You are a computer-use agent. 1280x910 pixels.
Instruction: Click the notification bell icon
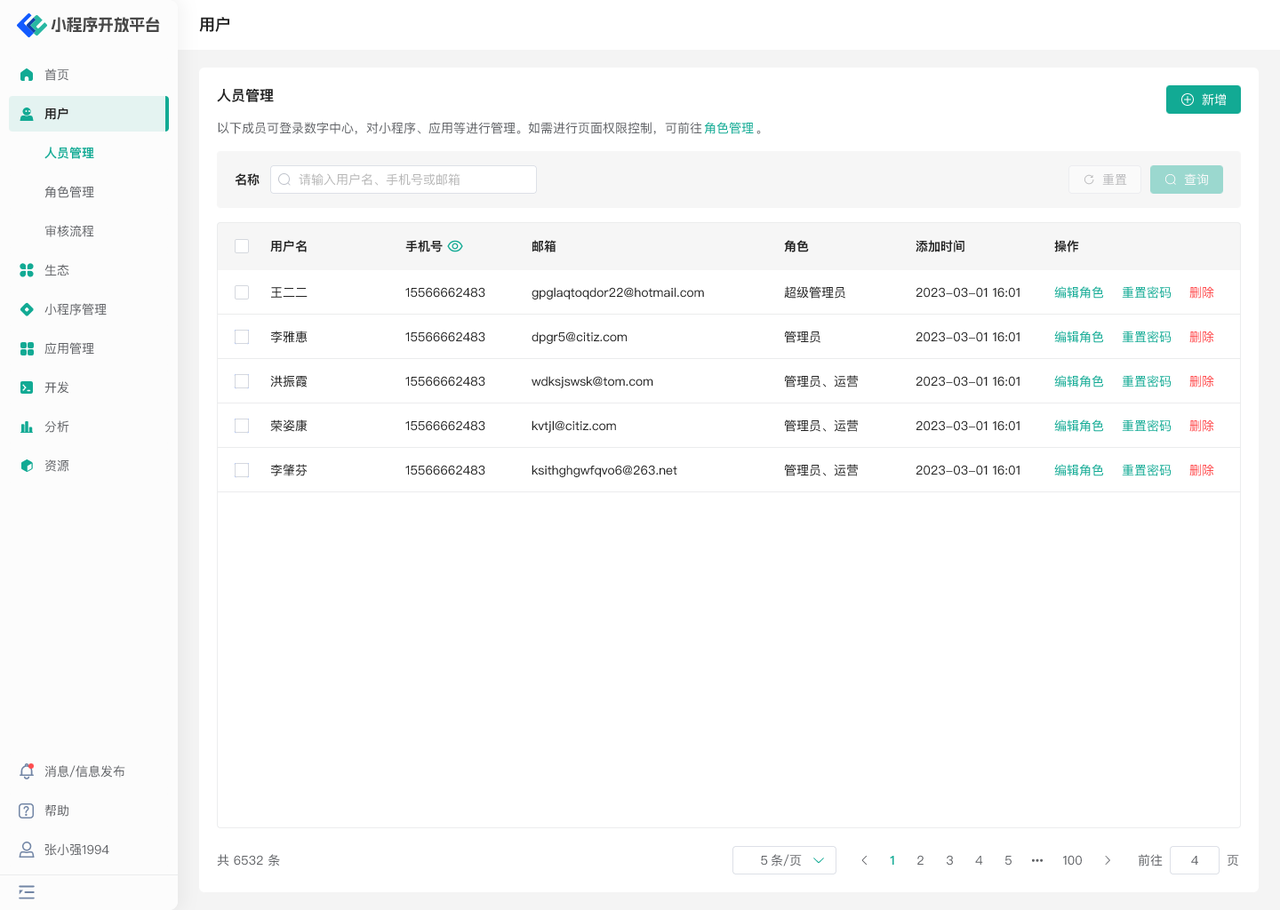pyautogui.click(x=27, y=771)
